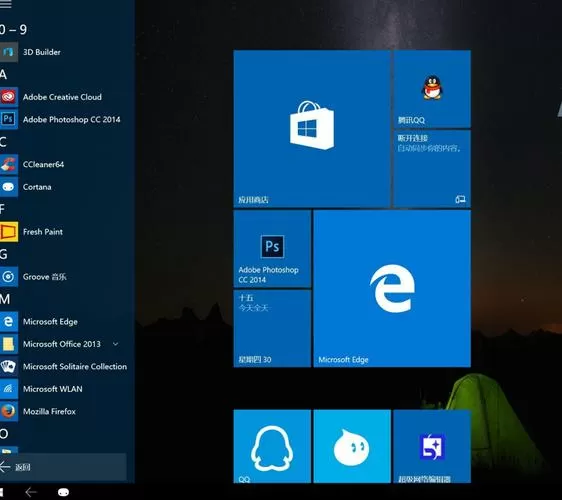Click the M letter group header
Image resolution: width=562 pixels, height=500 pixels.
(x=5, y=299)
